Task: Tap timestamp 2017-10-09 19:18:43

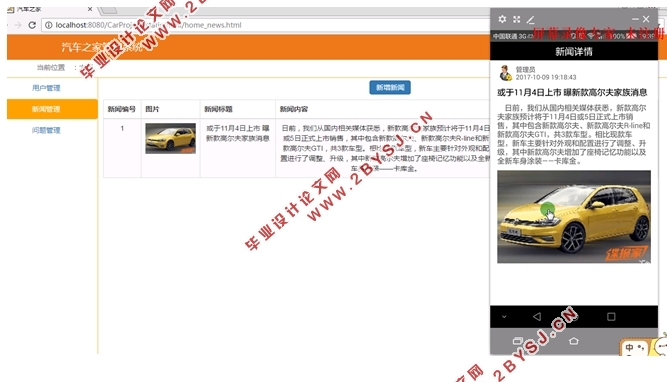Action: pos(546,77)
